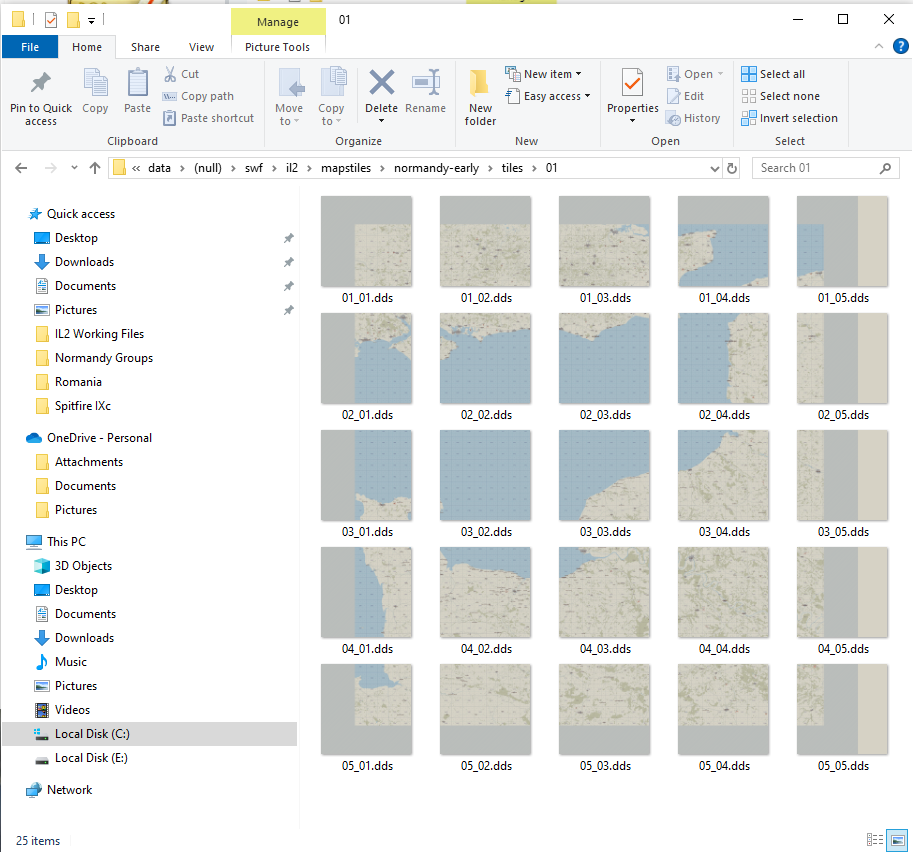Image resolution: width=913 pixels, height=852 pixels.
Task: Switch to large icons view in status bar
Action: tap(898, 840)
